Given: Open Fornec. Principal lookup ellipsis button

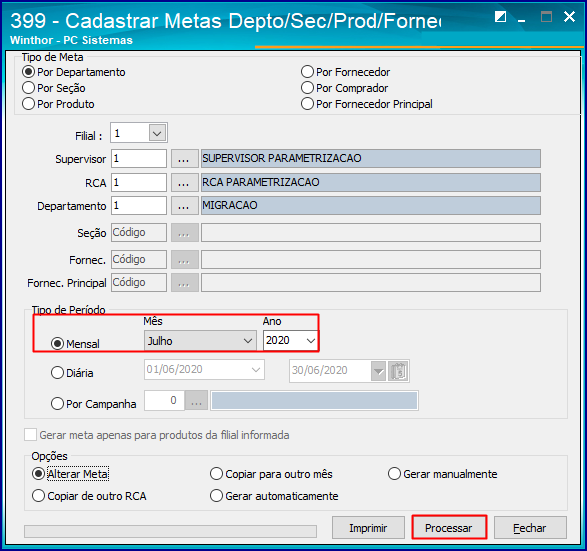Looking at the screenshot, I should pos(185,283).
